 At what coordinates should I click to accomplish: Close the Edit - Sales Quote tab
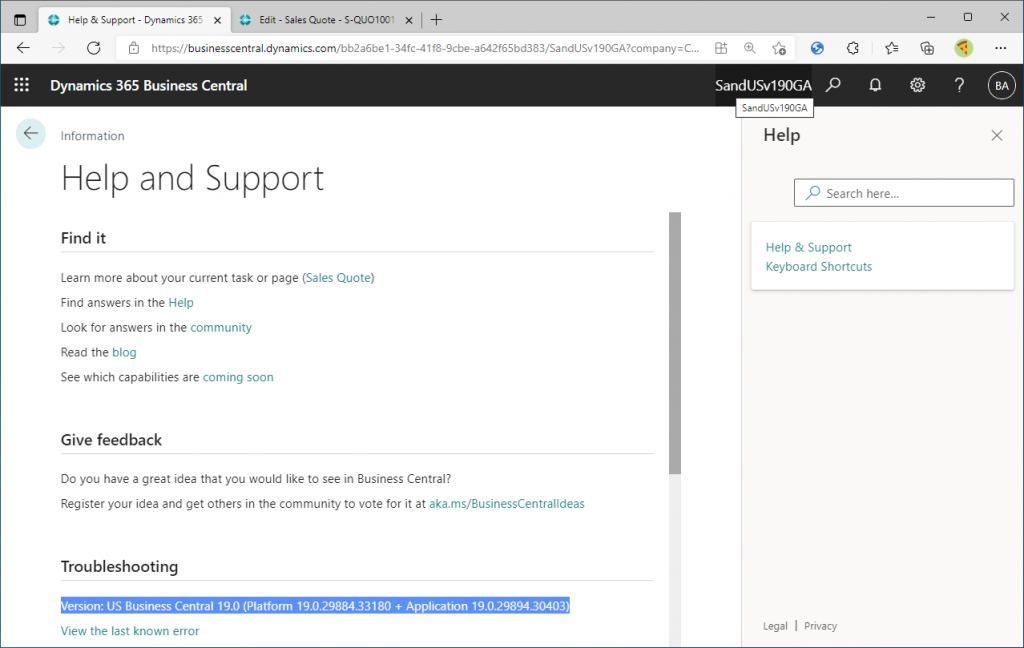409,20
